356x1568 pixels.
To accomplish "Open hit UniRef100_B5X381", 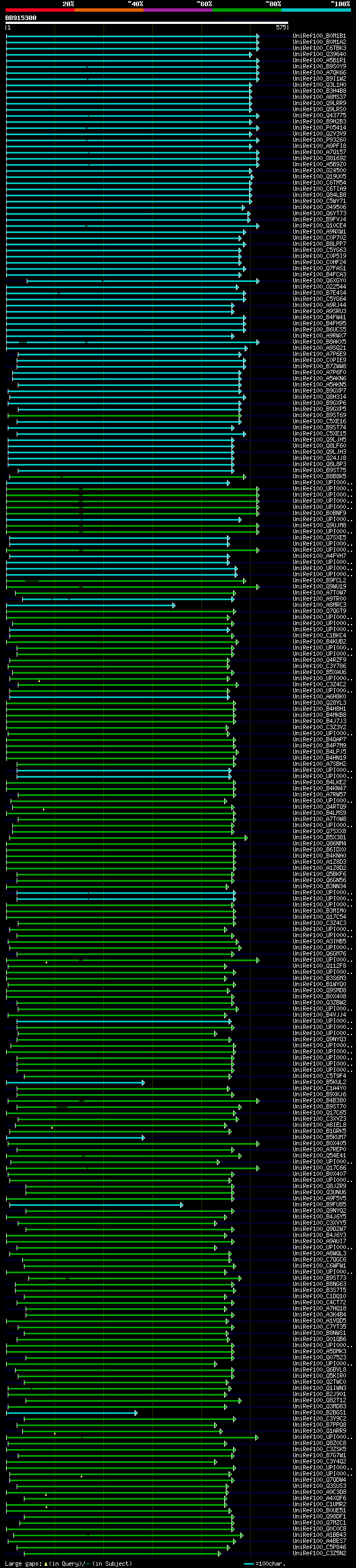I will coord(319,838).
